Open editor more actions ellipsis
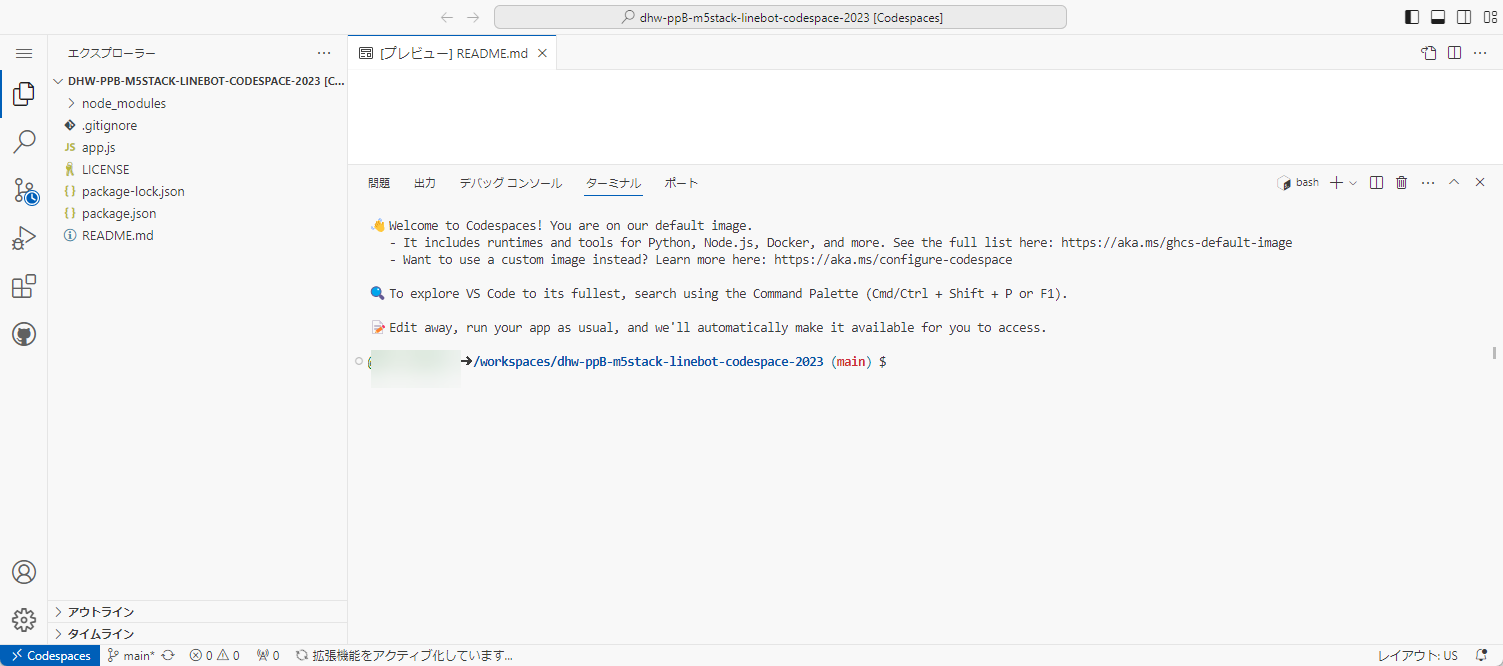Screen dimensions: 1503x666 [x=1480, y=53]
